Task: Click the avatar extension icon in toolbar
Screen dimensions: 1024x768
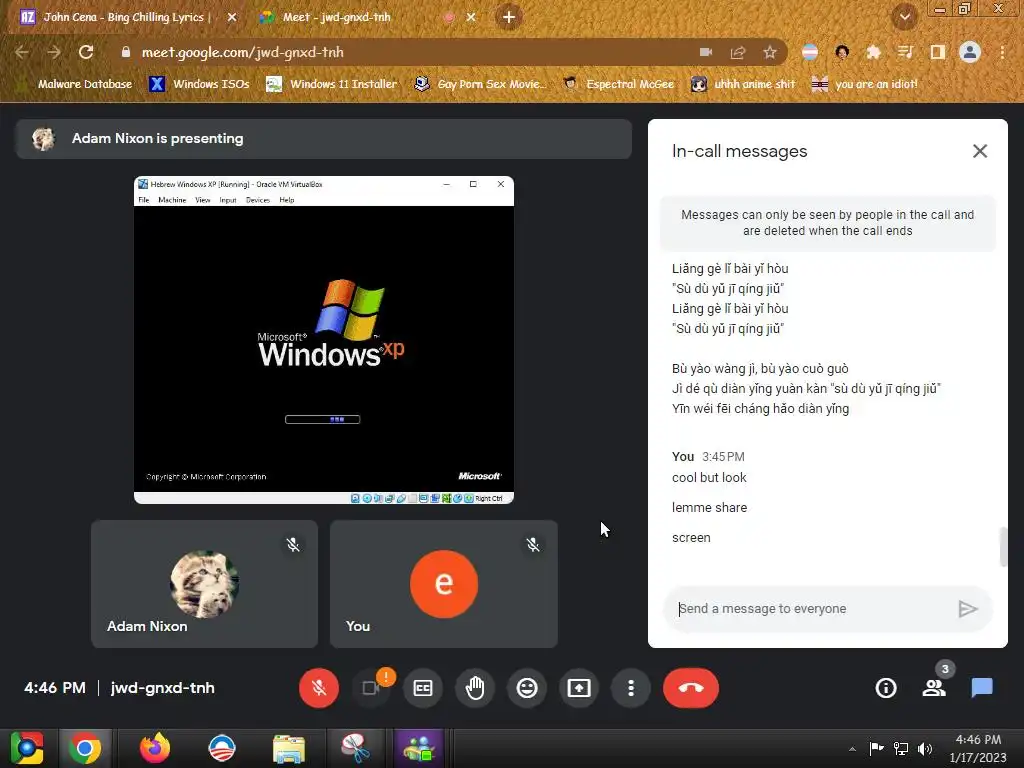Action: pyautogui.click(x=842, y=52)
